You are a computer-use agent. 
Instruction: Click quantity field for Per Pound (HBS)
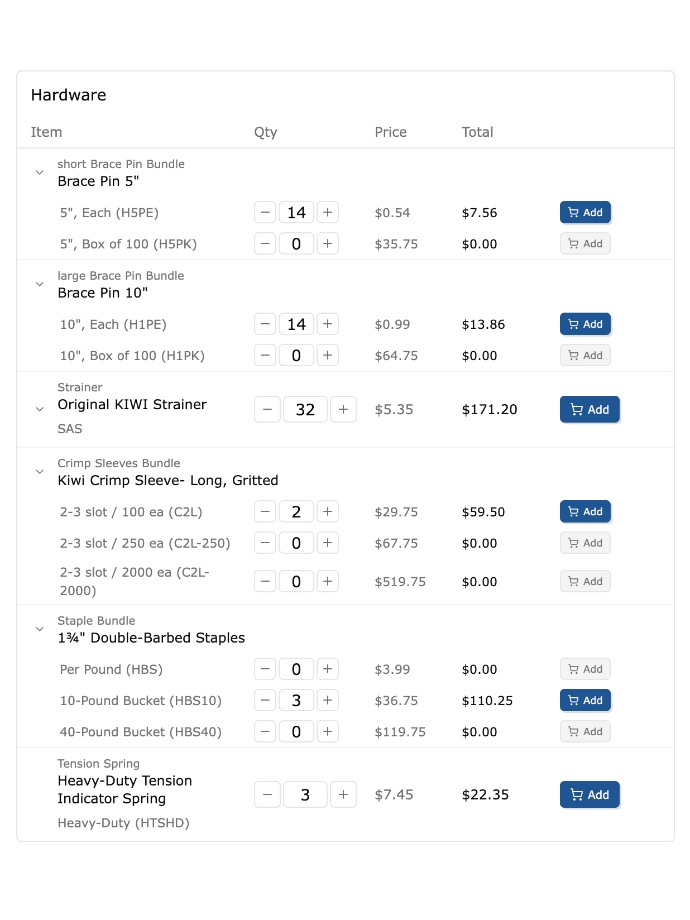click(x=296, y=669)
